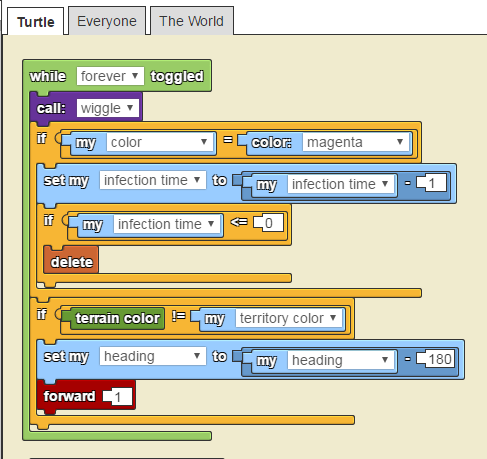Open the 'forever' dropdown in while block

110,76
